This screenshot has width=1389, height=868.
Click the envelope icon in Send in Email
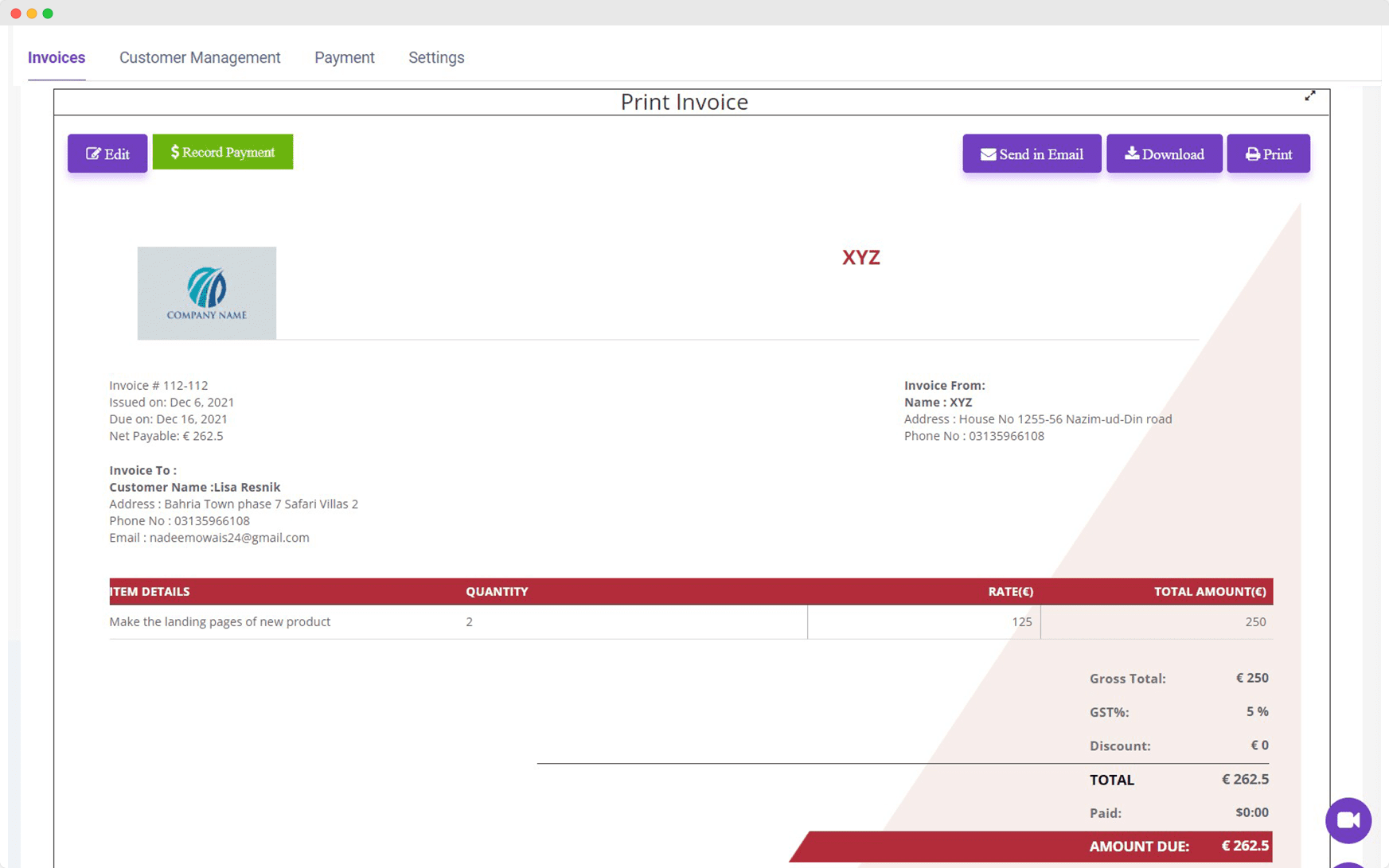pyautogui.click(x=989, y=154)
